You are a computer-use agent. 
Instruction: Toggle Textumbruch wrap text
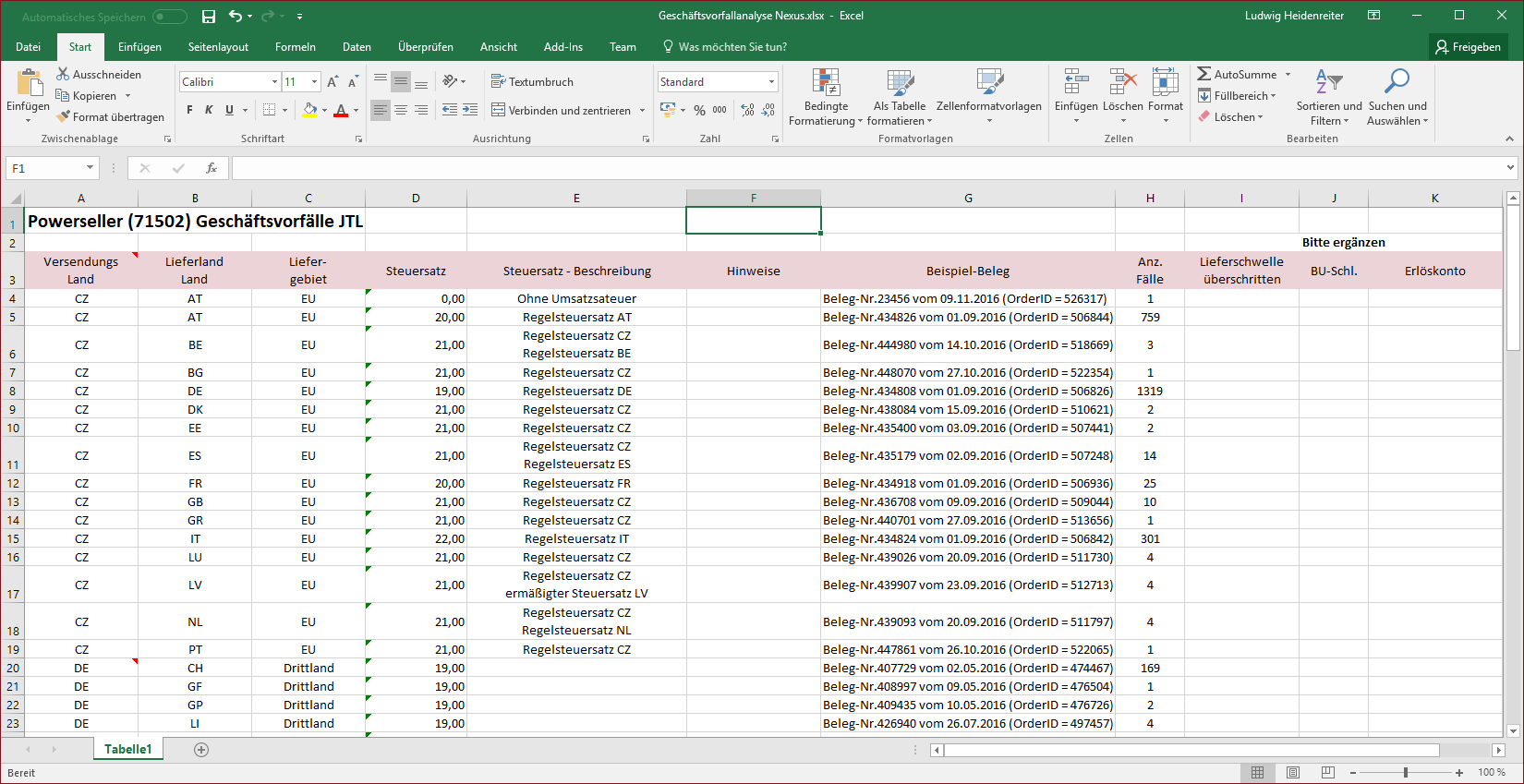(x=532, y=81)
